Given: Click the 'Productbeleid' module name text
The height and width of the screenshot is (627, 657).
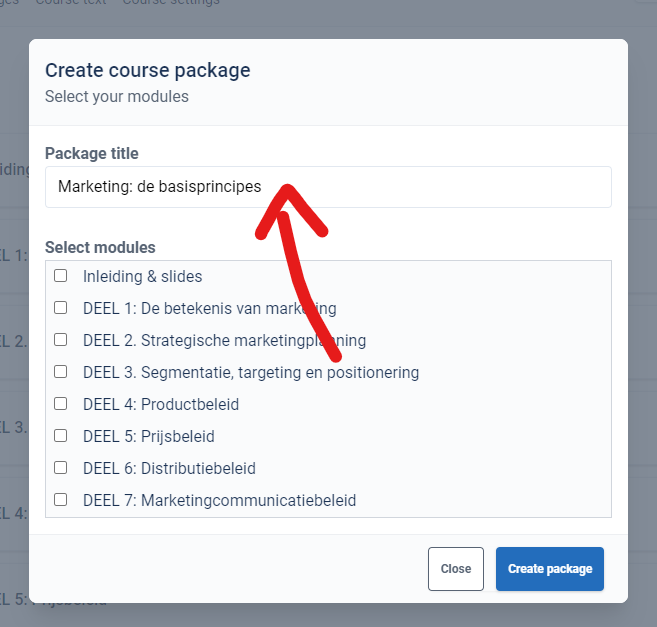Looking at the screenshot, I should tap(190, 404).
